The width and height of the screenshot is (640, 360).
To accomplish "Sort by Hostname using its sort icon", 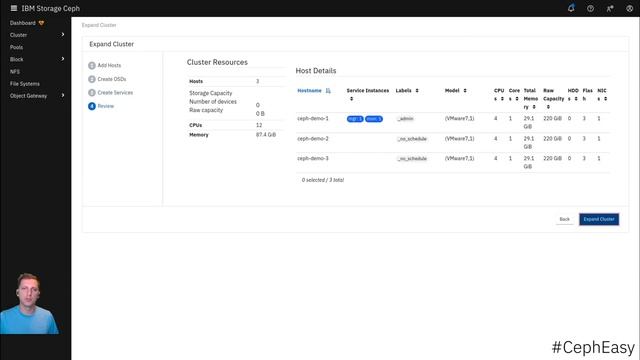I will pyautogui.click(x=328, y=91).
